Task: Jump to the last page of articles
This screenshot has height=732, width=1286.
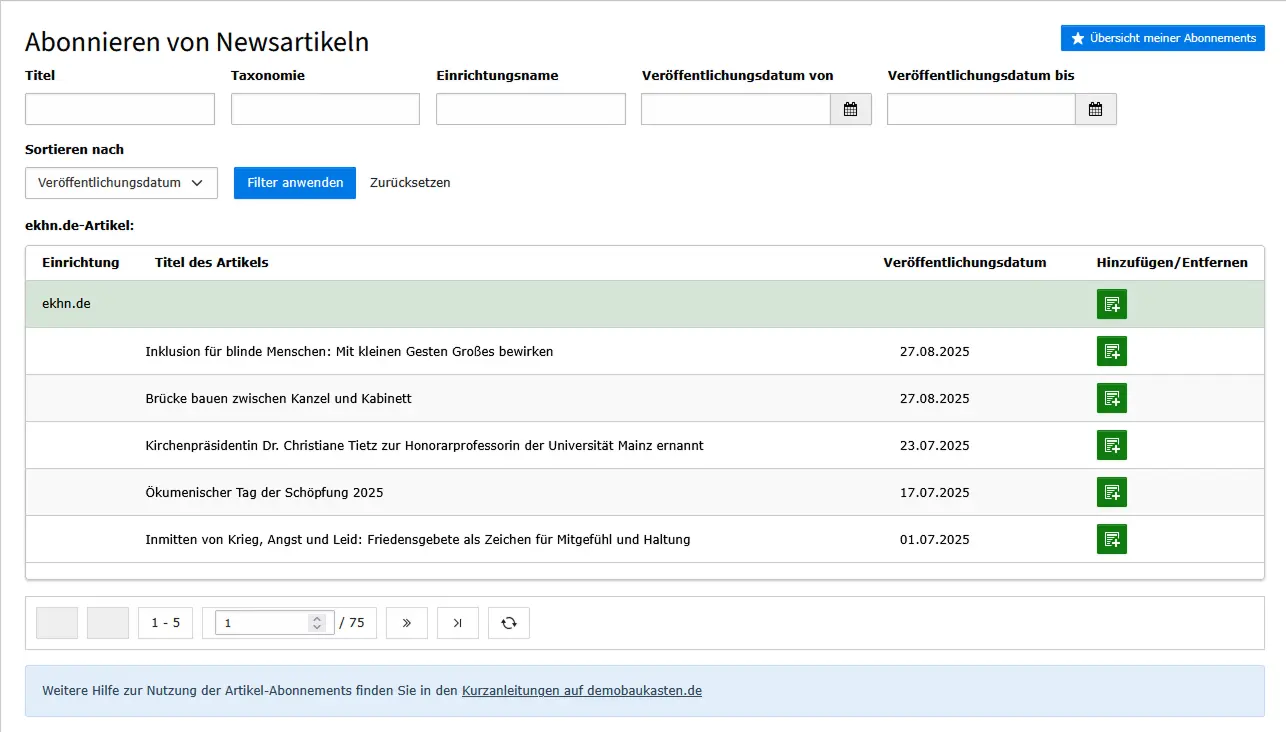Action: pyautogui.click(x=457, y=623)
